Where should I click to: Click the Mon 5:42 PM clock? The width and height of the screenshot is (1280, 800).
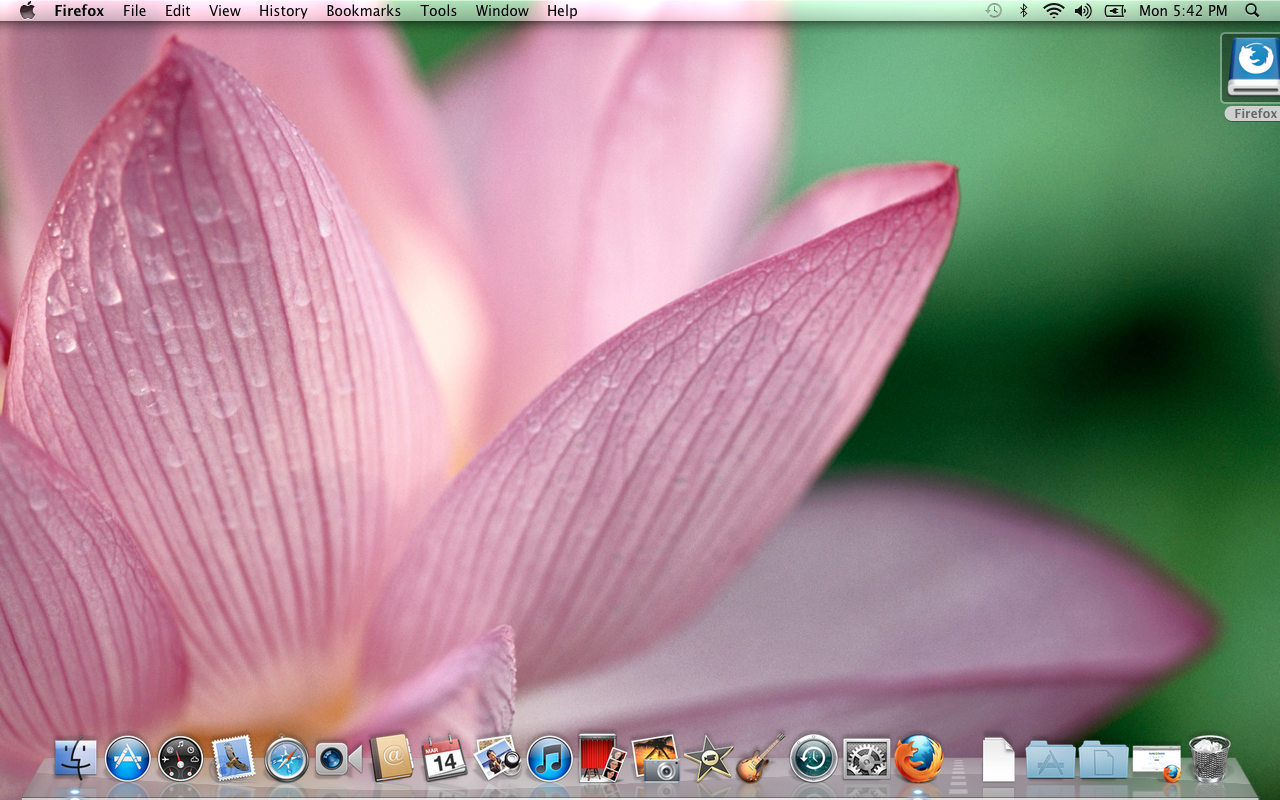(x=1183, y=11)
